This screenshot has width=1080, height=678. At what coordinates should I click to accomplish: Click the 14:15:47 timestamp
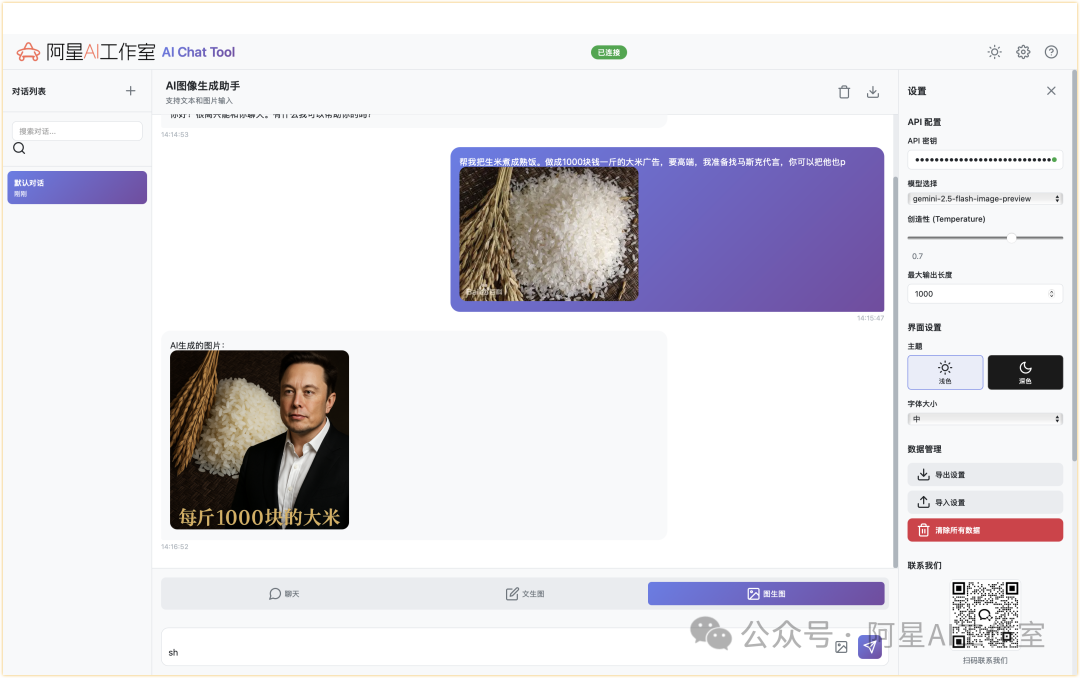(871, 318)
